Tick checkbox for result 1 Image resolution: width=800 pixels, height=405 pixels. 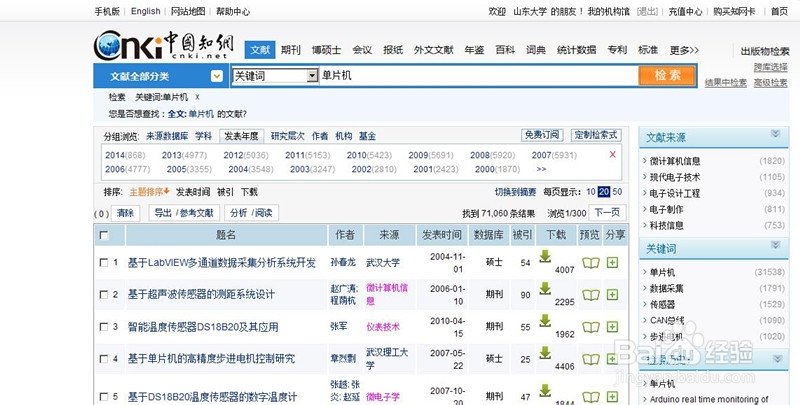pos(104,263)
